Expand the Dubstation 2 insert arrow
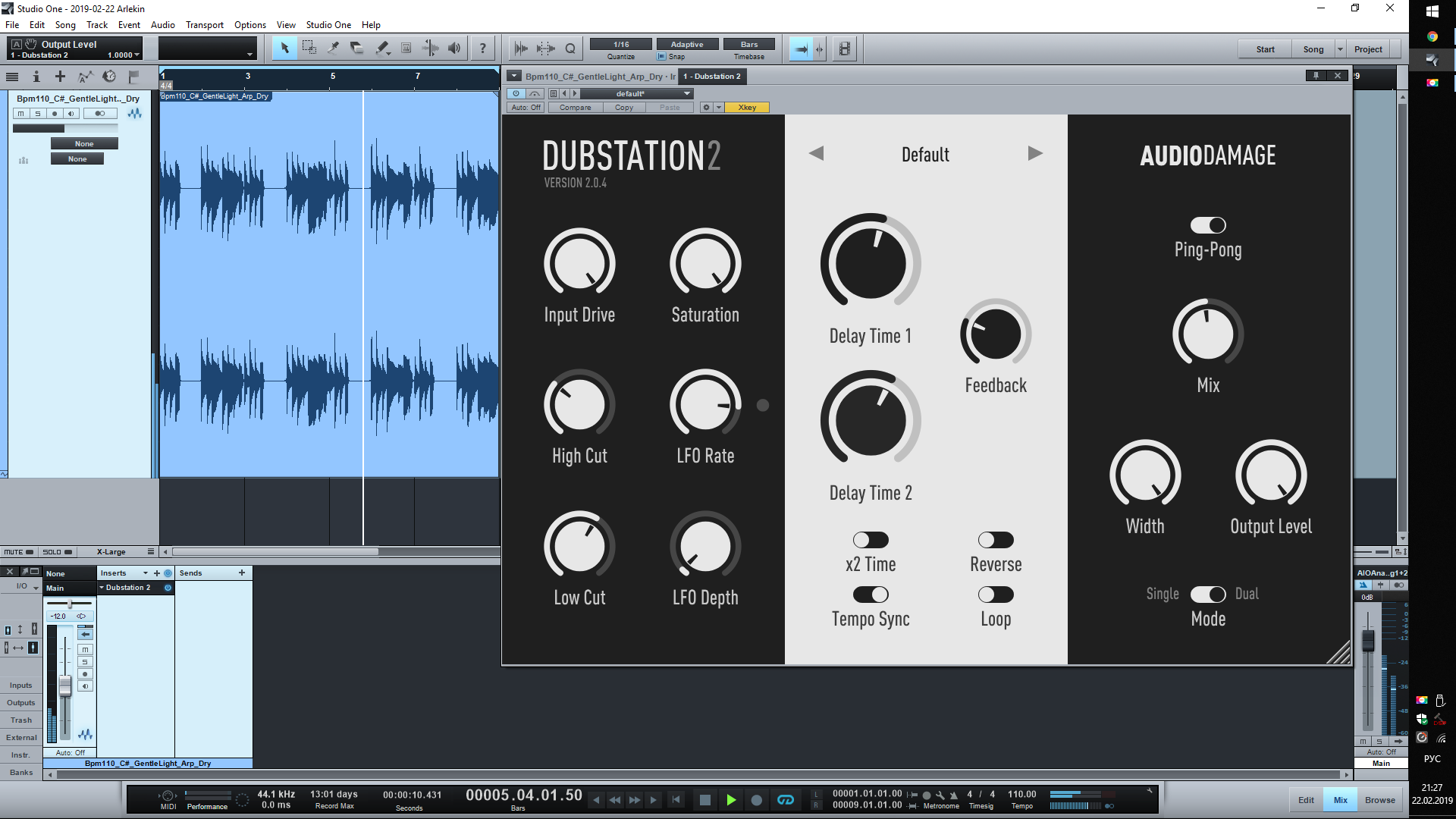The width and height of the screenshot is (1456, 819). pos(102,588)
